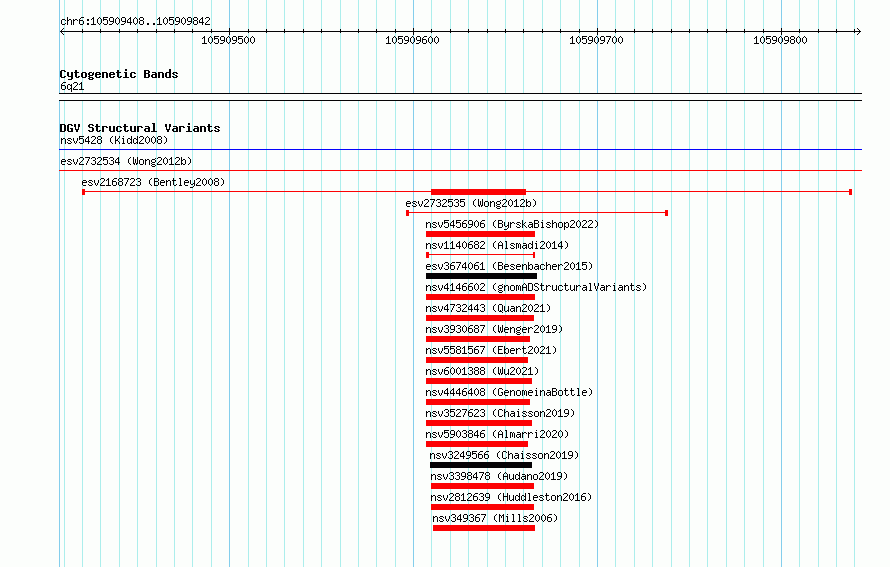The image size is (890, 567).
Task: Select the blue nsv5428 variant line
Action: (x=460, y=150)
